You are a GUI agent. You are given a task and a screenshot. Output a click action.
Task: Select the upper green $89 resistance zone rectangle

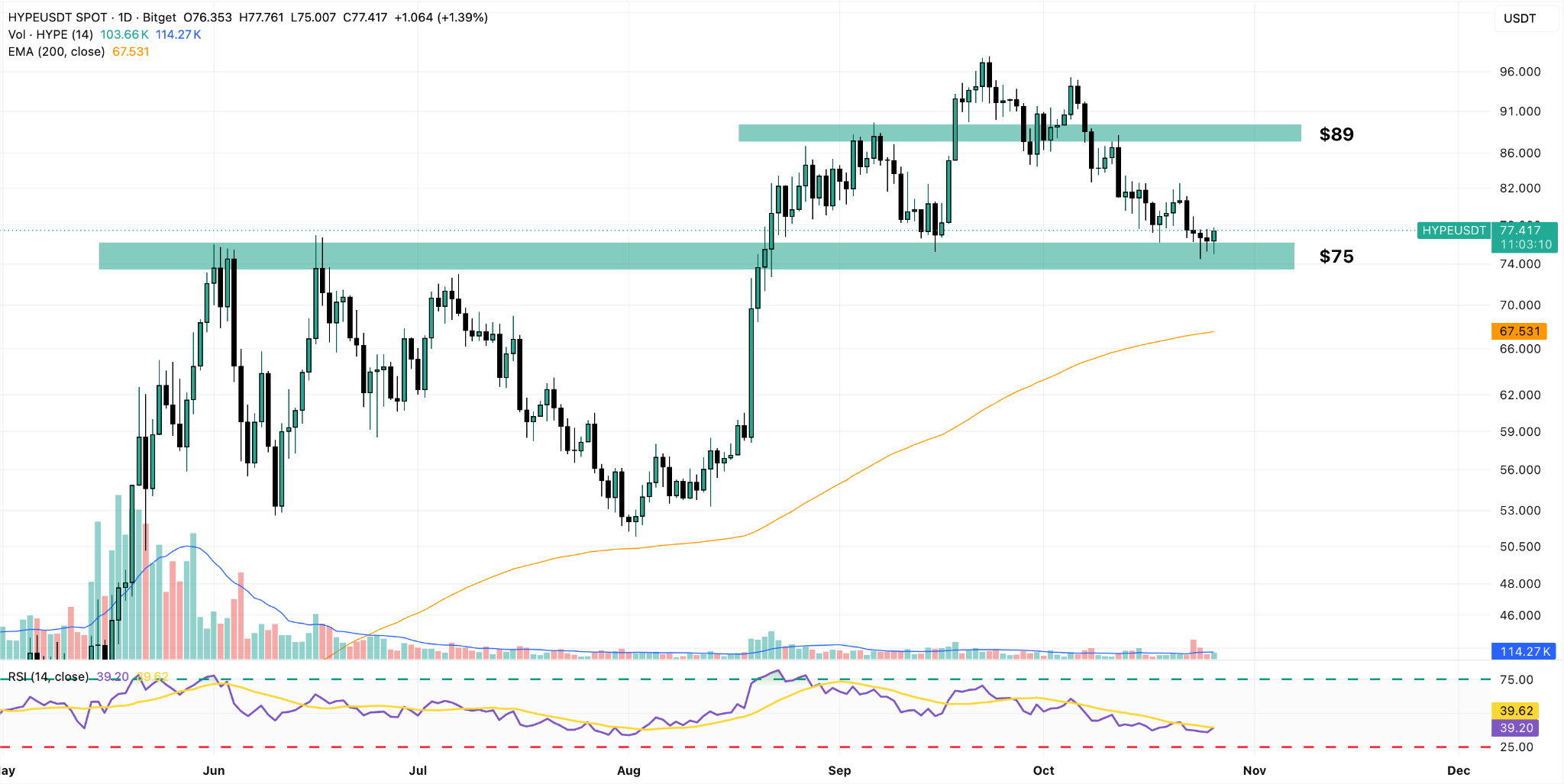(x=1020, y=133)
